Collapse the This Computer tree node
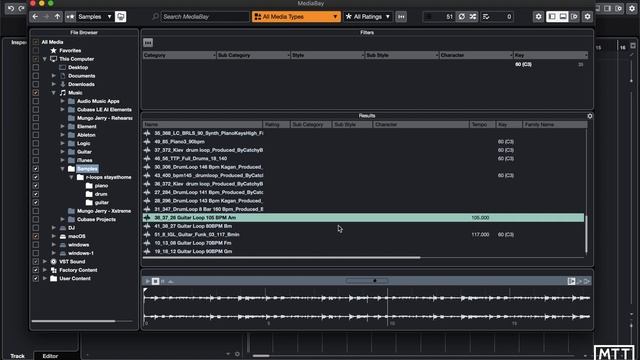 click(45, 59)
